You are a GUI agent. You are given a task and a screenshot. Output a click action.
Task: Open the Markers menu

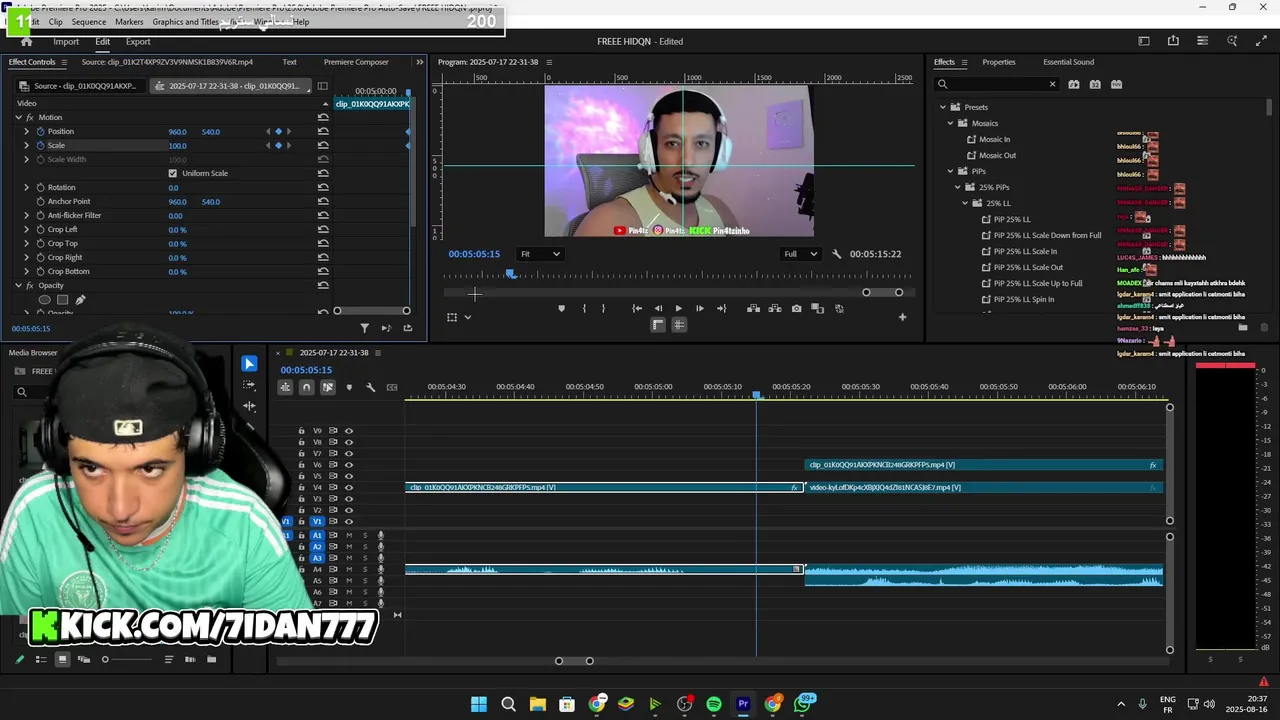129,21
